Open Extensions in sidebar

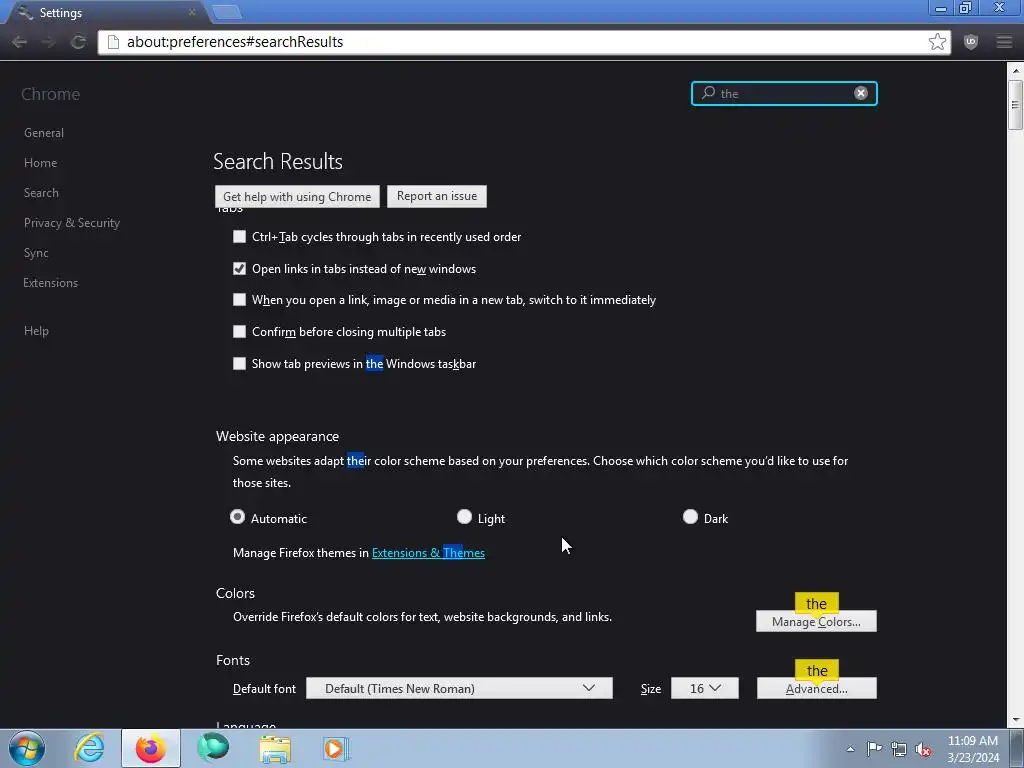point(50,283)
